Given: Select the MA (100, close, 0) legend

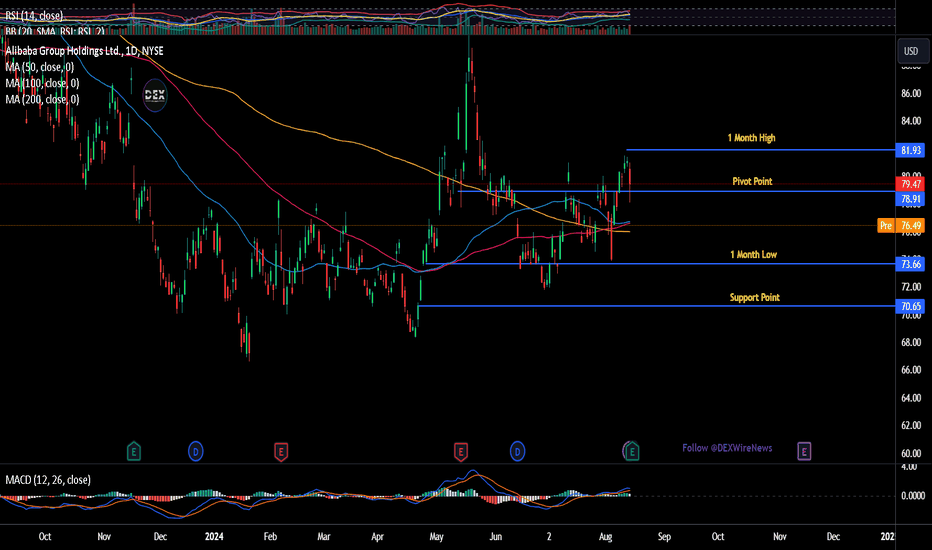Looking at the screenshot, I should (x=42, y=83).
